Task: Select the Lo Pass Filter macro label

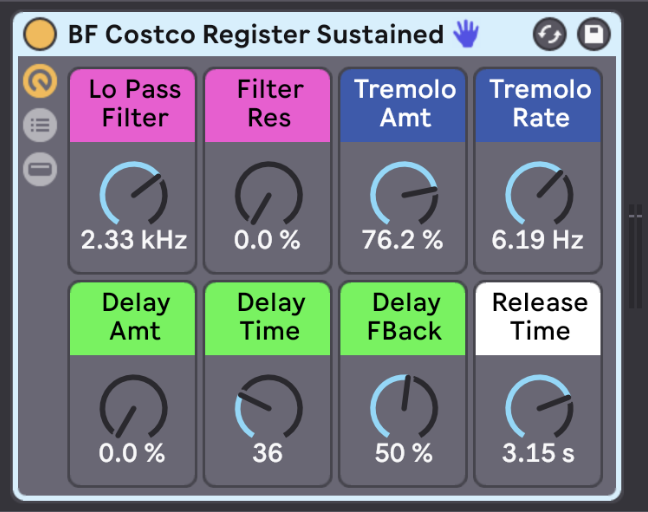Action: click(x=133, y=105)
